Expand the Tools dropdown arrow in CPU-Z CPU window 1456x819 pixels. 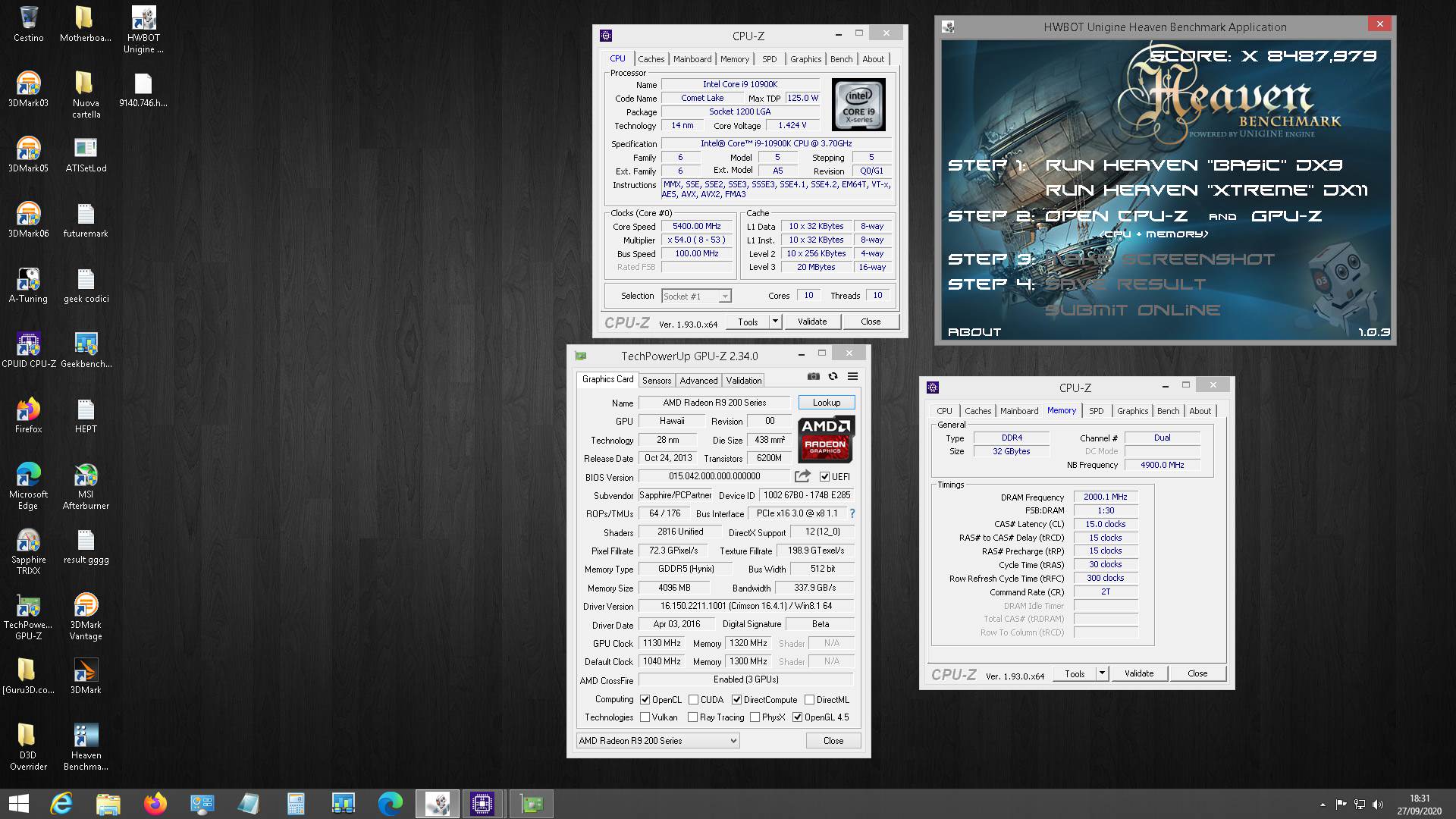tap(775, 322)
